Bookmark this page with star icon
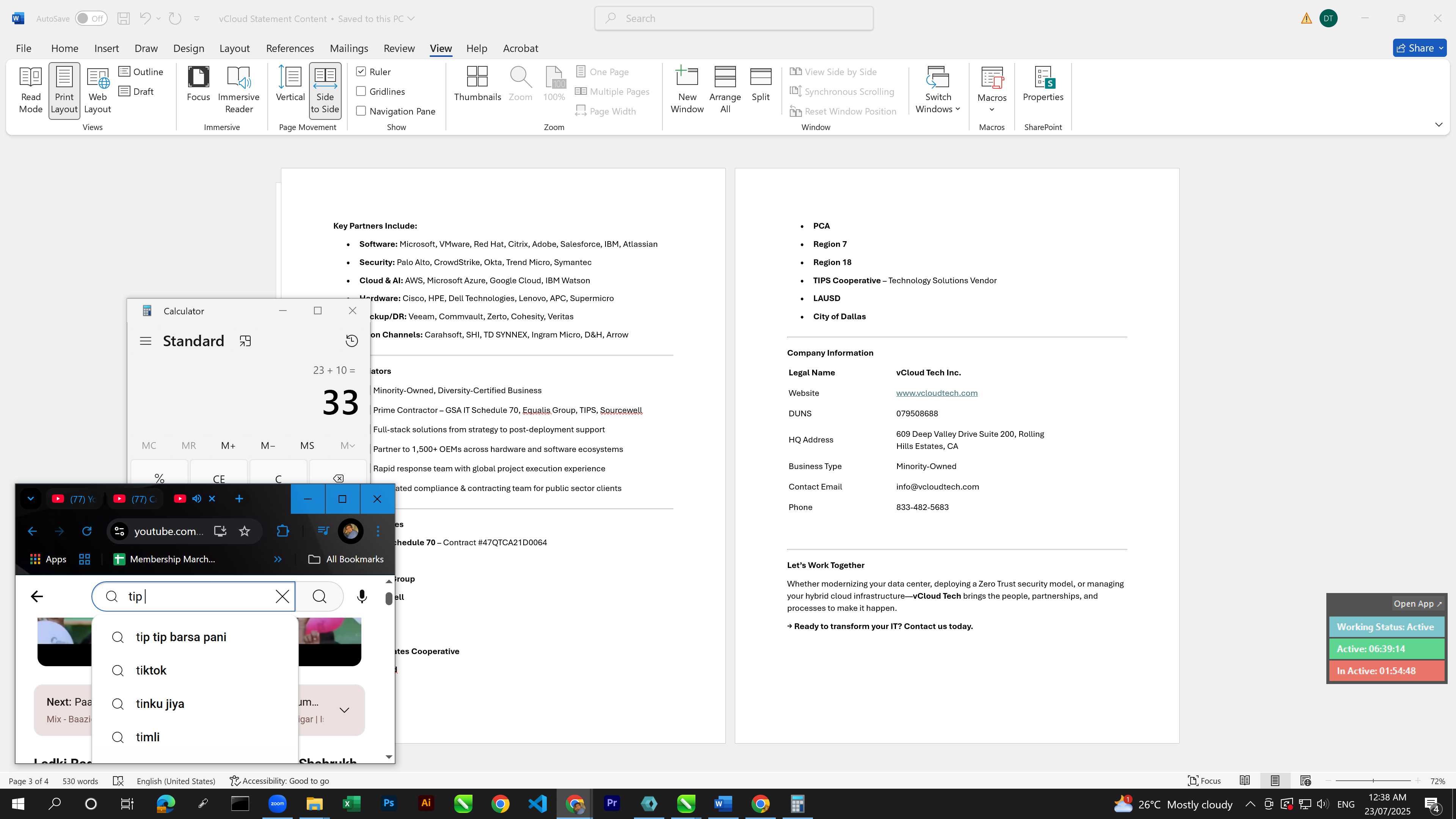 click(x=244, y=531)
